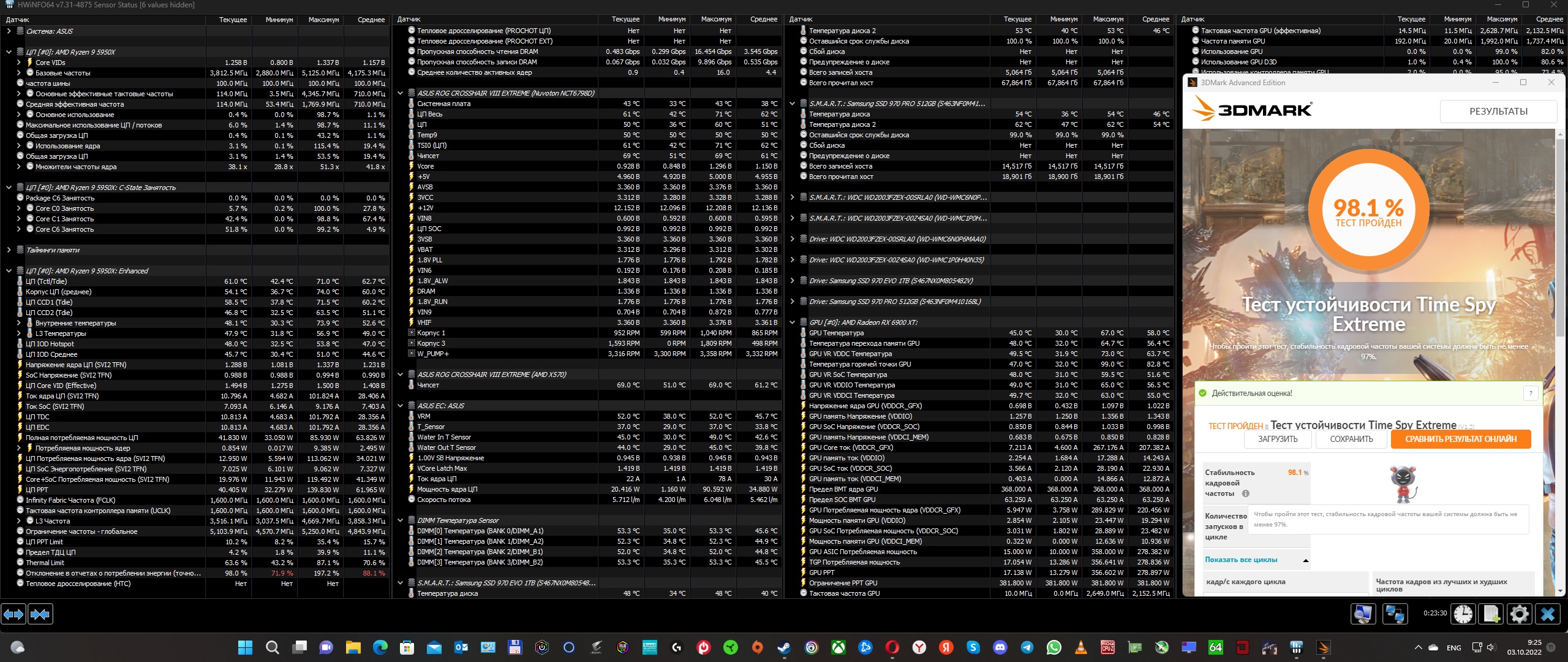The height and width of the screenshot is (662, 1568).
Task: Close sensors with blue X icon
Action: (x=1547, y=614)
